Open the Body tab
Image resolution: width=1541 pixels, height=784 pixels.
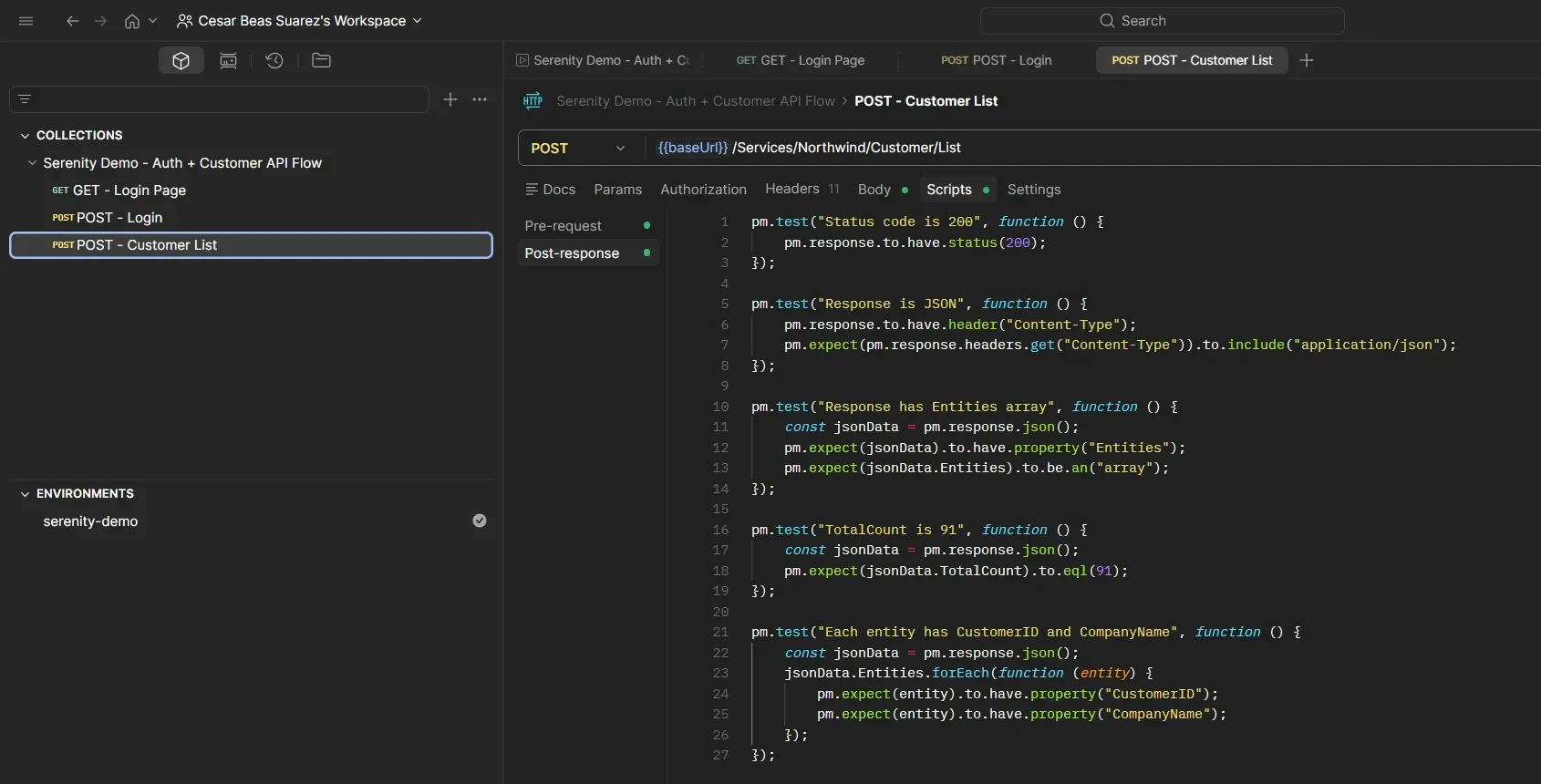coord(883,190)
